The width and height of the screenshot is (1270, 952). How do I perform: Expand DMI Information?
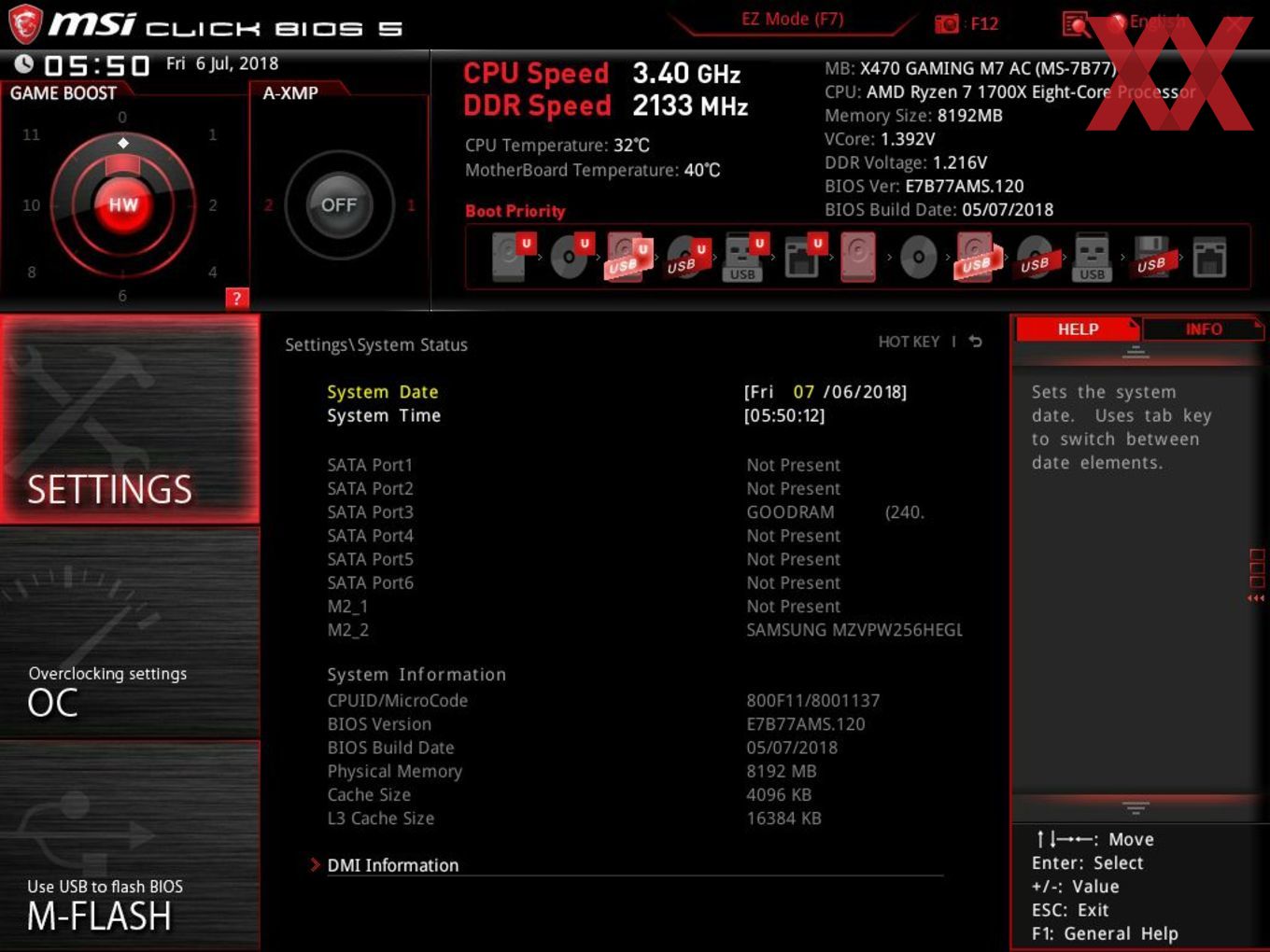[392, 865]
